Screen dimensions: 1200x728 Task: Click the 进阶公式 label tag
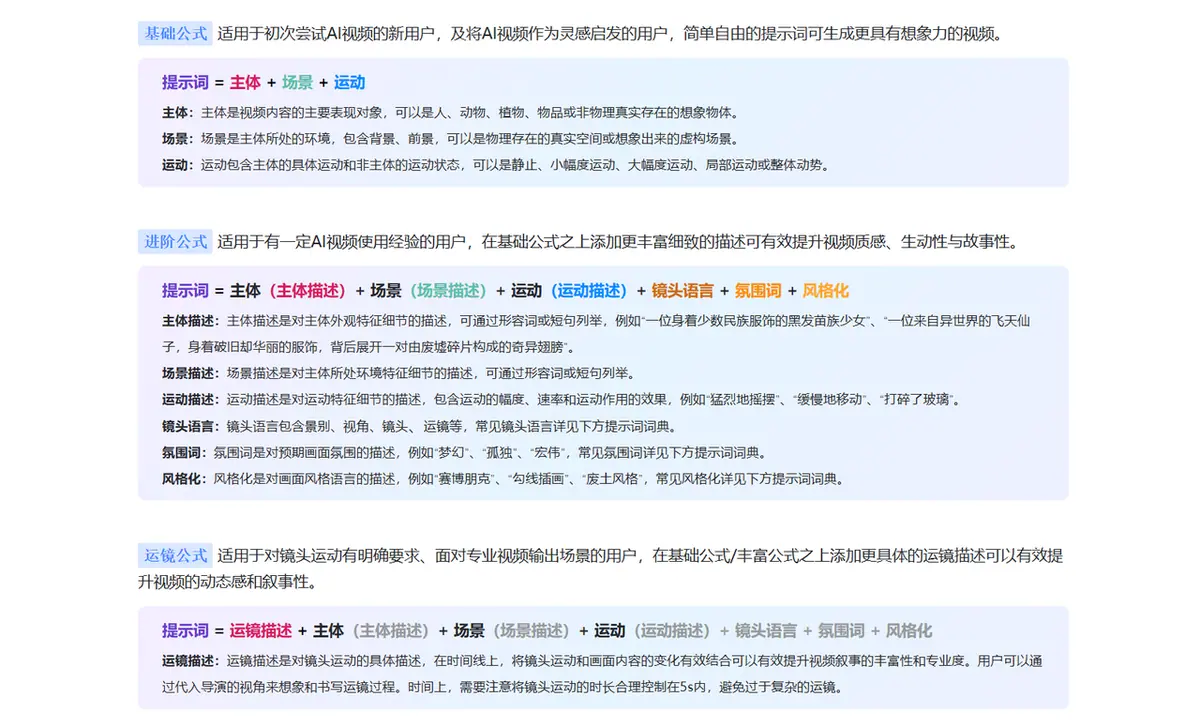click(175, 241)
